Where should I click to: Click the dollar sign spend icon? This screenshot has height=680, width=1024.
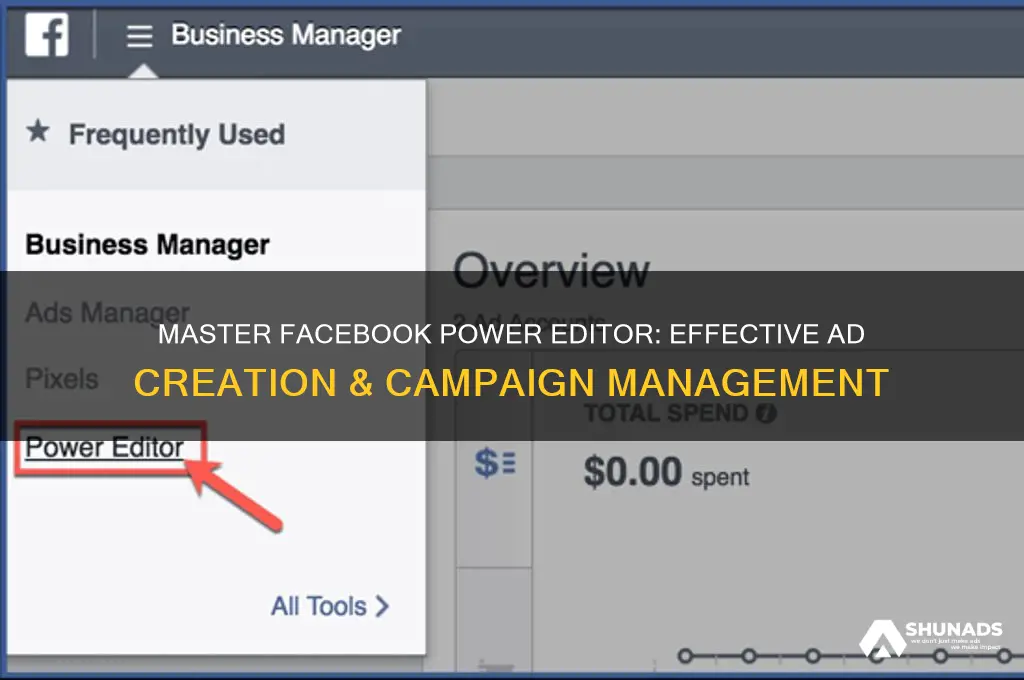tap(495, 462)
